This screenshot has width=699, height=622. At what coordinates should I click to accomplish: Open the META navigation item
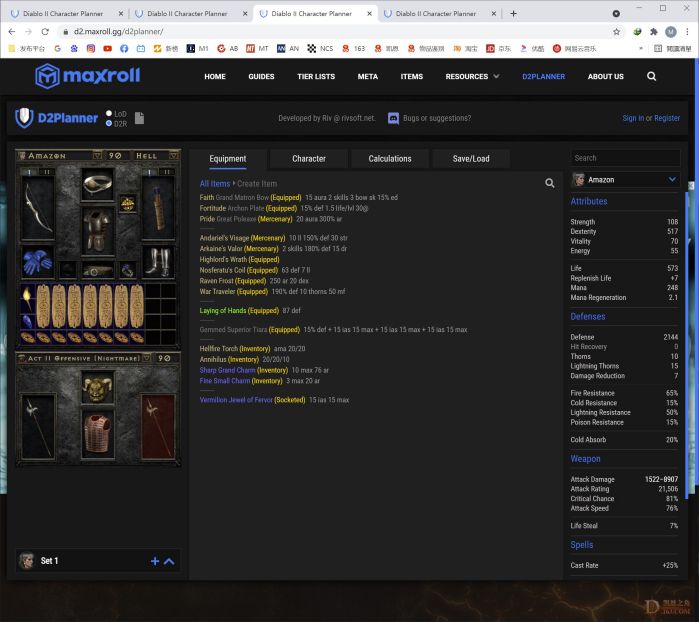click(368, 76)
